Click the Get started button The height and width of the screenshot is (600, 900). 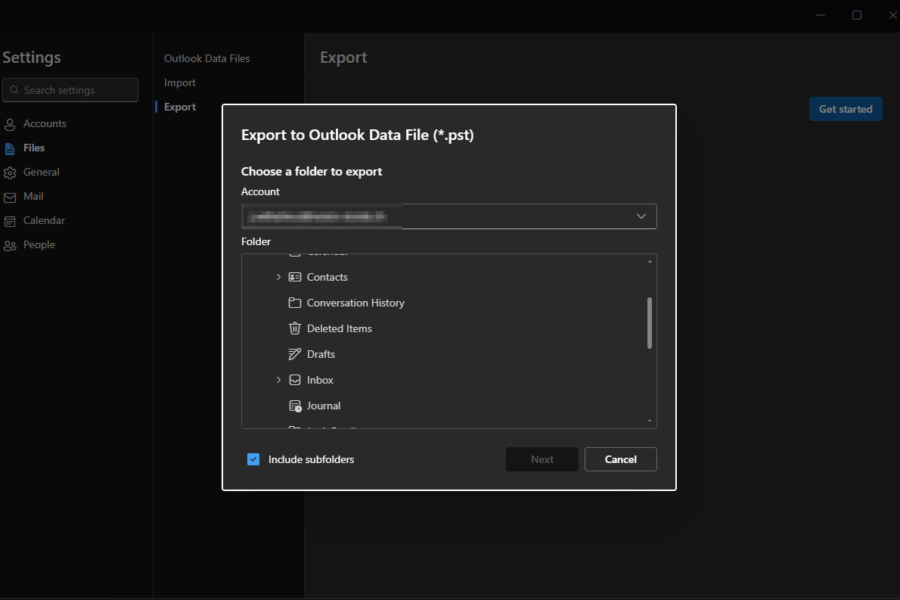coord(845,109)
